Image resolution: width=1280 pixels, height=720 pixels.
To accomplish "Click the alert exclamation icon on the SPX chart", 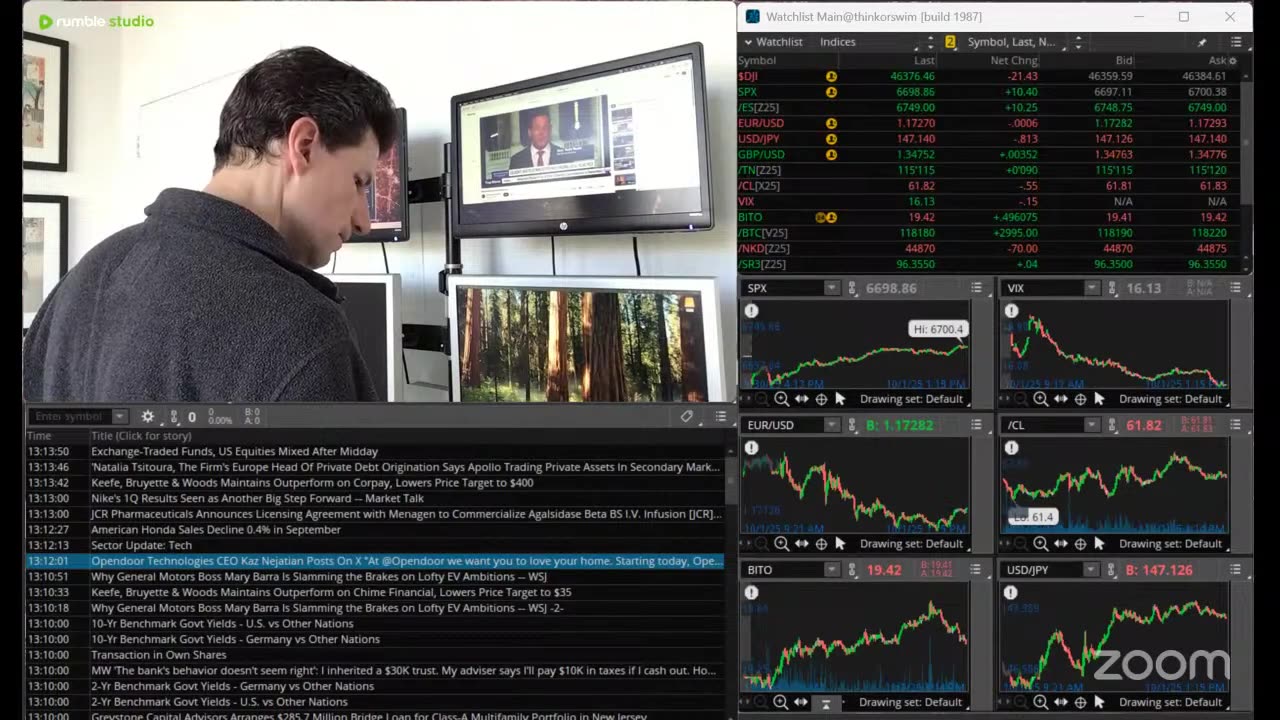I will coord(751,311).
